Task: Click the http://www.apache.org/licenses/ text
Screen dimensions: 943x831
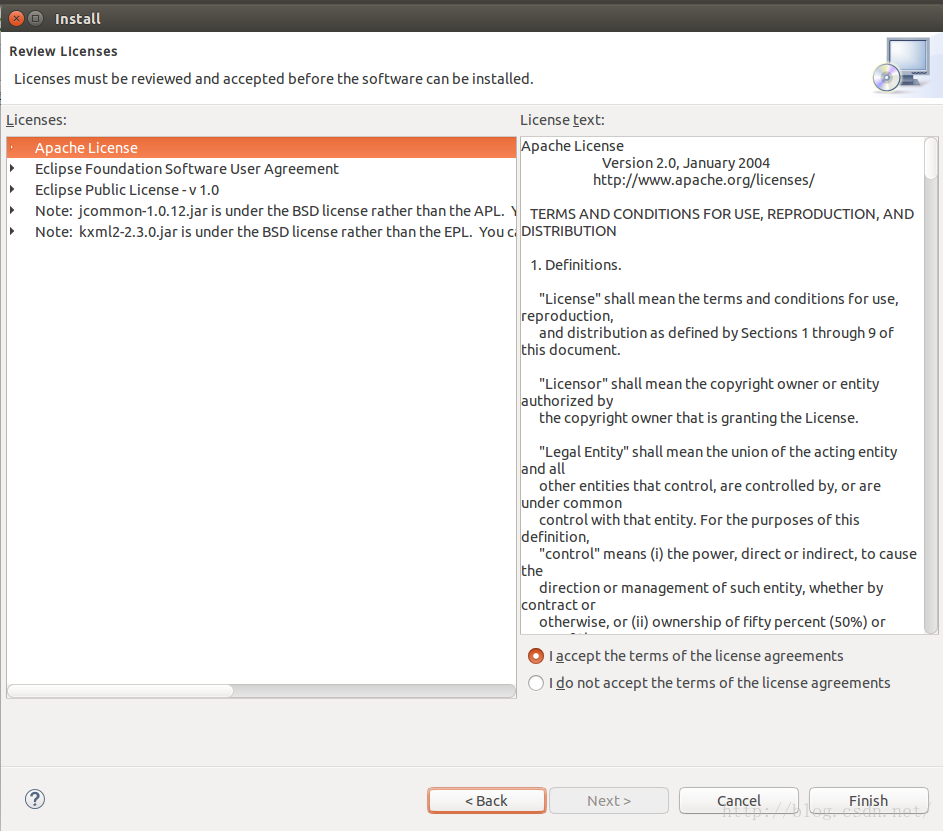Action: point(704,180)
